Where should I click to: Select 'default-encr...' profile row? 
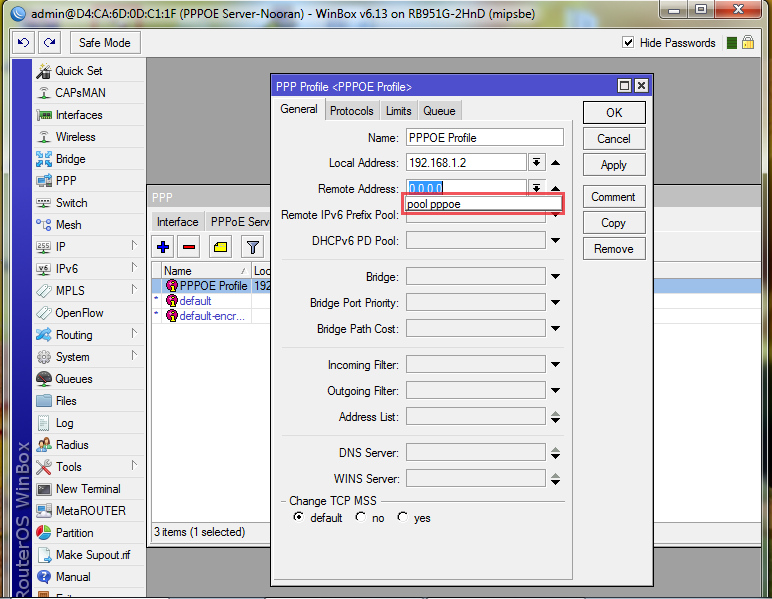tap(211, 316)
